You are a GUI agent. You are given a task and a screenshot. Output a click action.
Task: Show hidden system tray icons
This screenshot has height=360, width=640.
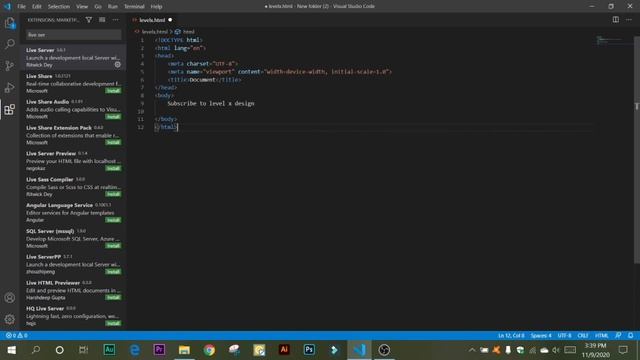472,350
